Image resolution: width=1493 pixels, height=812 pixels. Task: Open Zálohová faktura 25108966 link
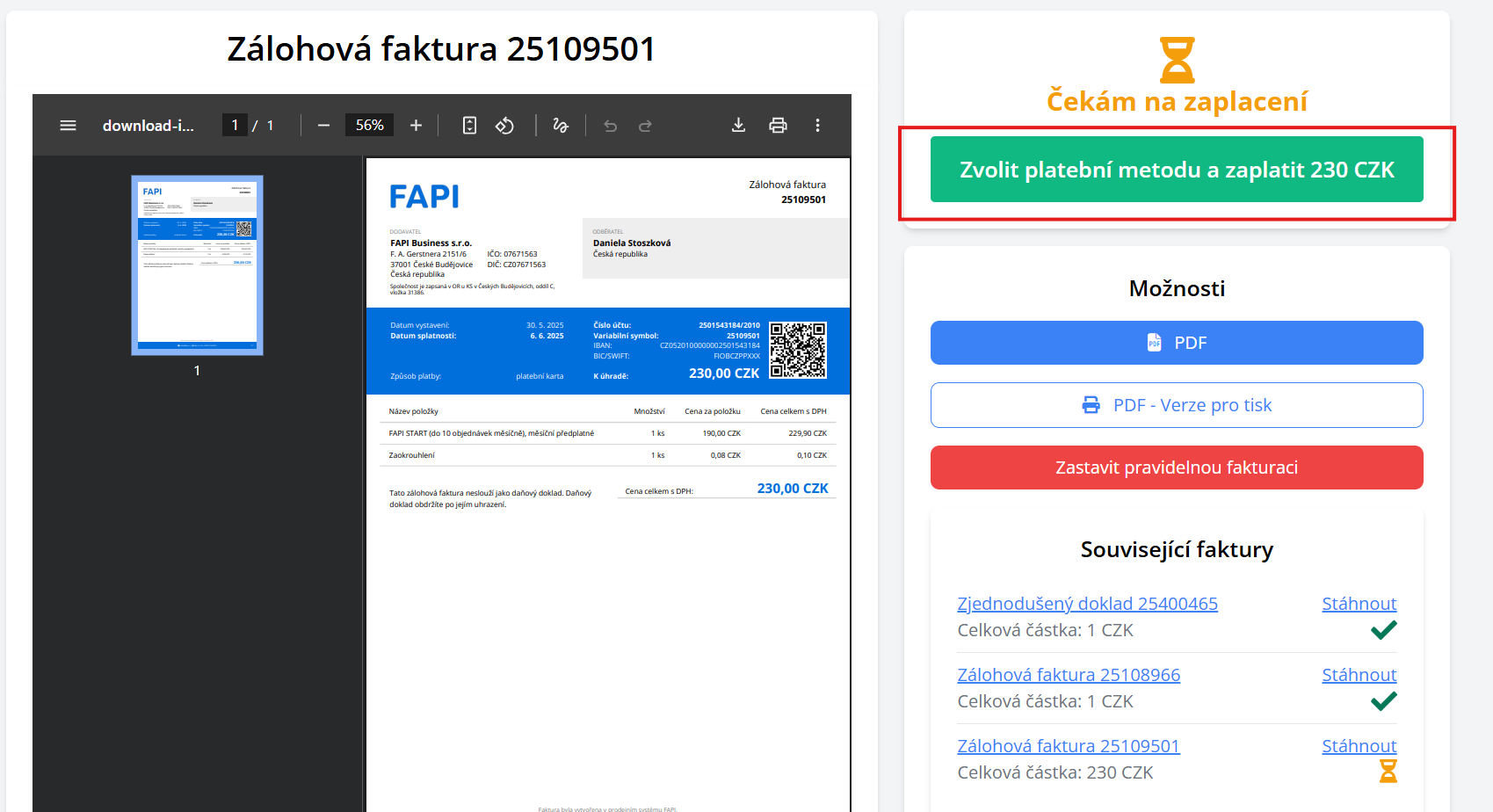pos(1069,675)
